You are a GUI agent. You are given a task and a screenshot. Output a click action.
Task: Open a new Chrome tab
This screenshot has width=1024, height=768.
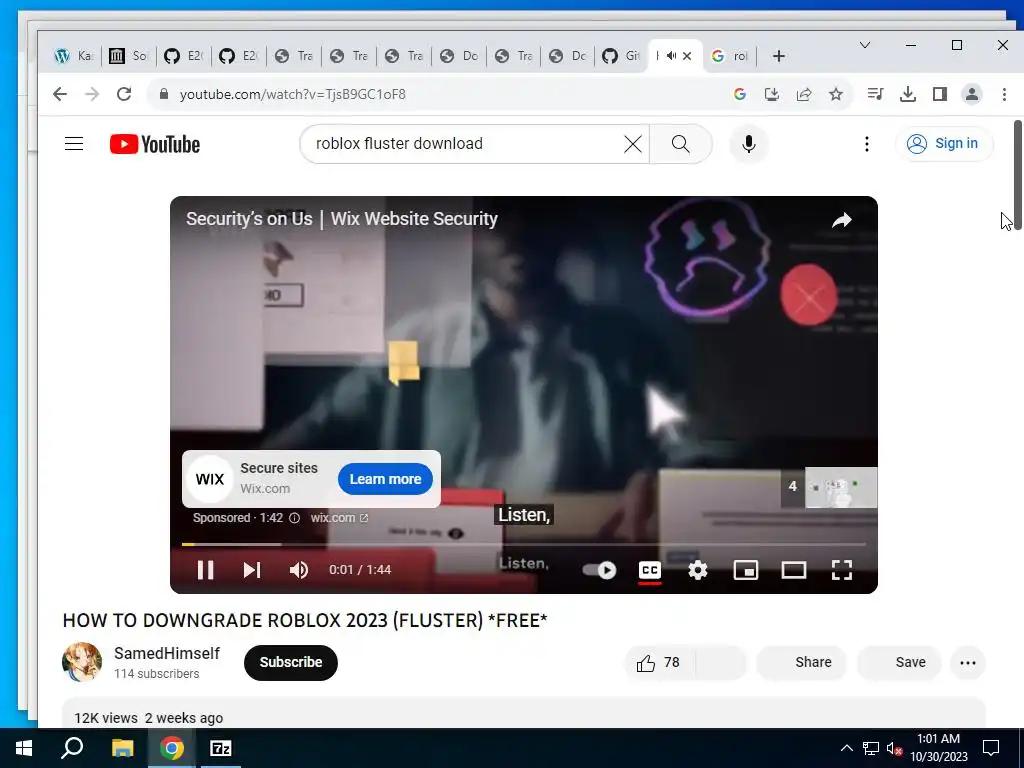pyautogui.click(x=778, y=56)
